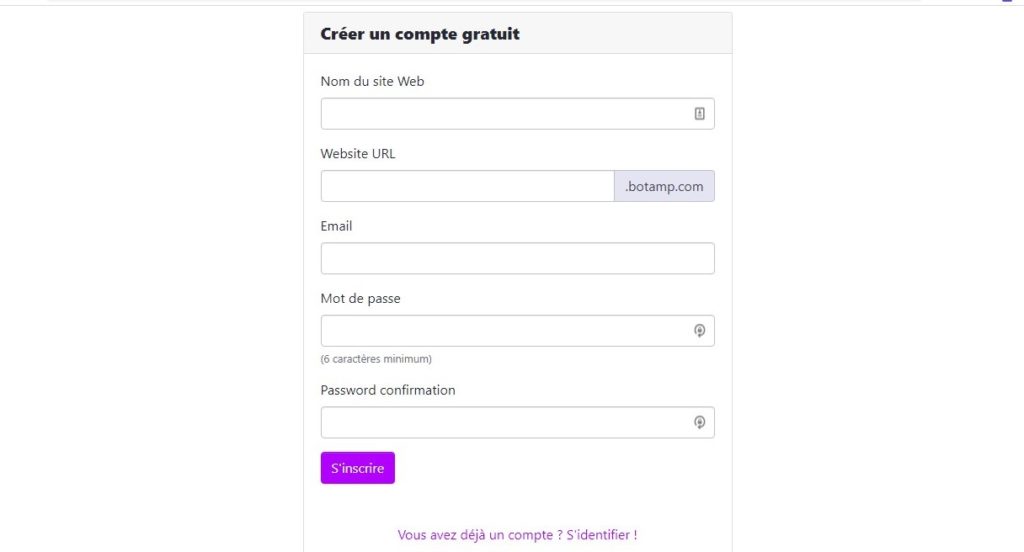Click empty card space right of S'inscrire
This screenshot has width=1024, height=552.
tap(555, 468)
